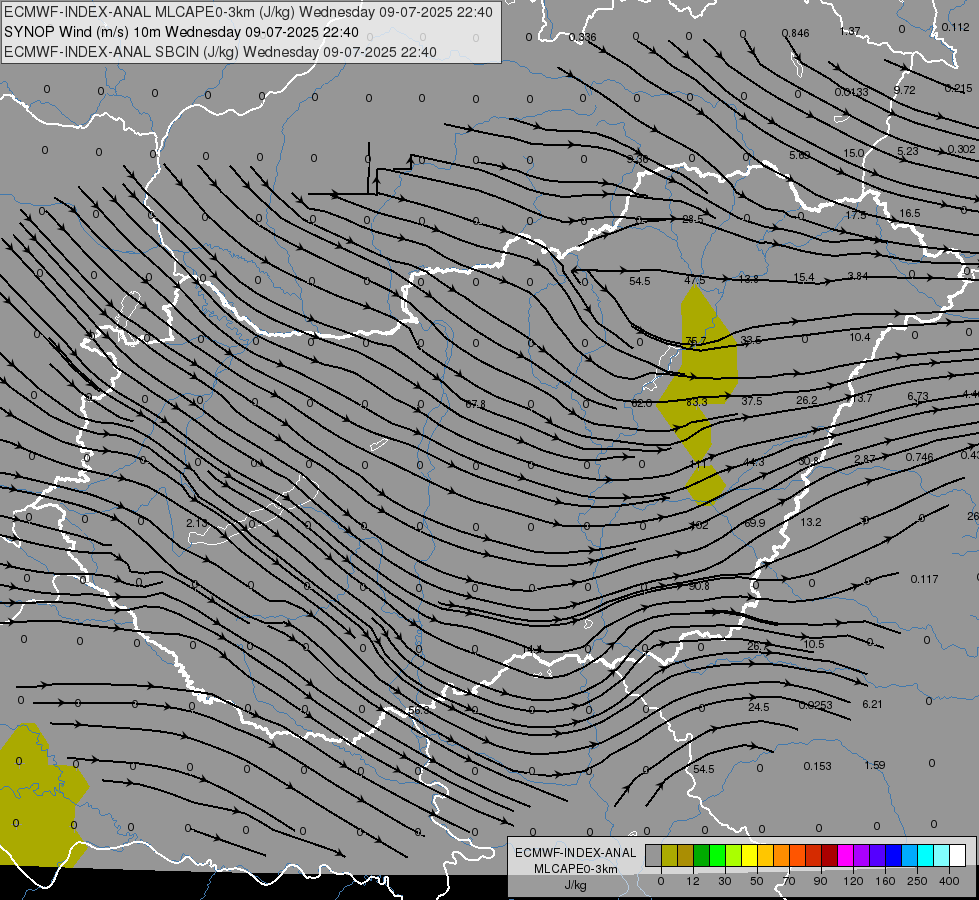Click the MLCAPE0-3km title line in header
The image size is (979, 900).
248,12
